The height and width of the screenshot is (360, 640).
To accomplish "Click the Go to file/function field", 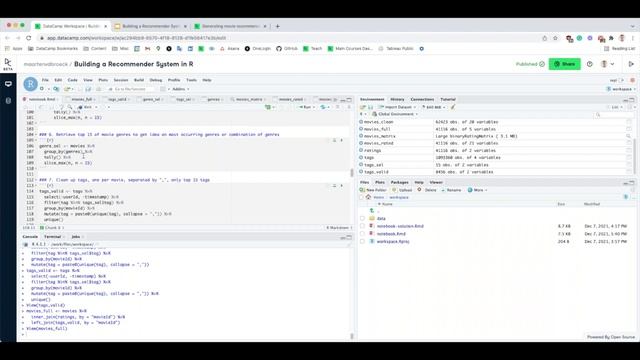I will point(131,89).
